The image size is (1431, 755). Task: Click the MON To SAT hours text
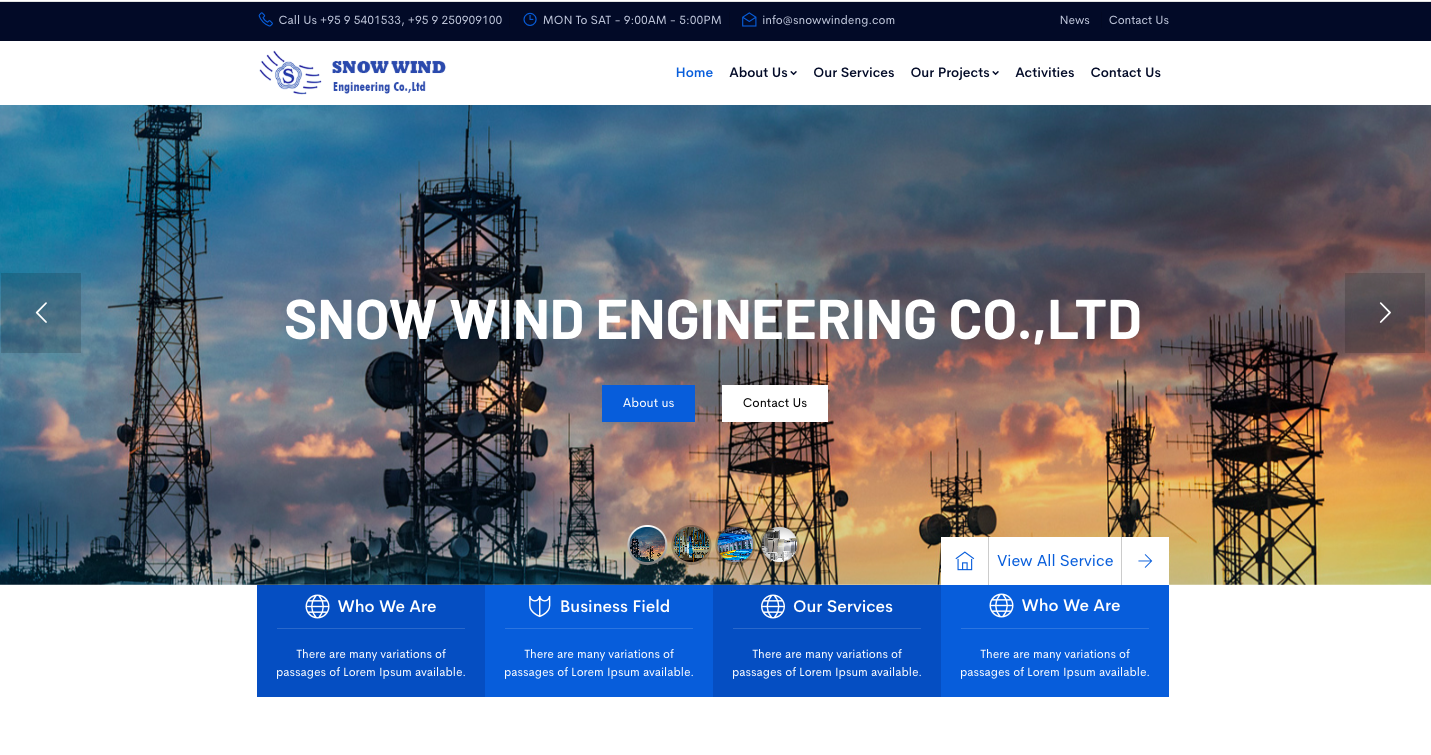pos(632,20)
